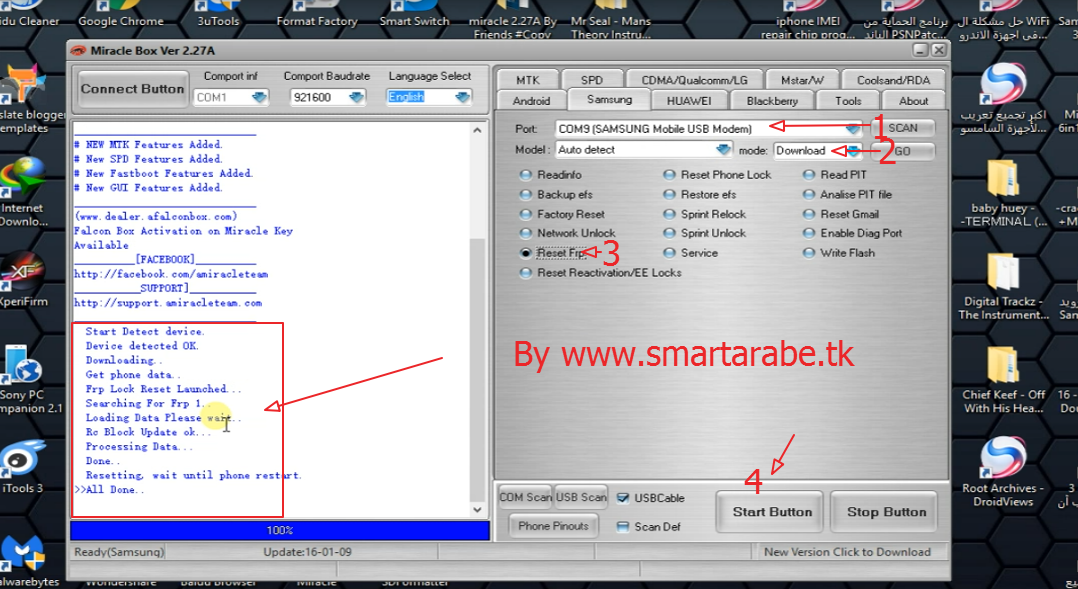This screenshot has height=589, width=1078.
Task: Open the About tab
Action: (913, 100)
